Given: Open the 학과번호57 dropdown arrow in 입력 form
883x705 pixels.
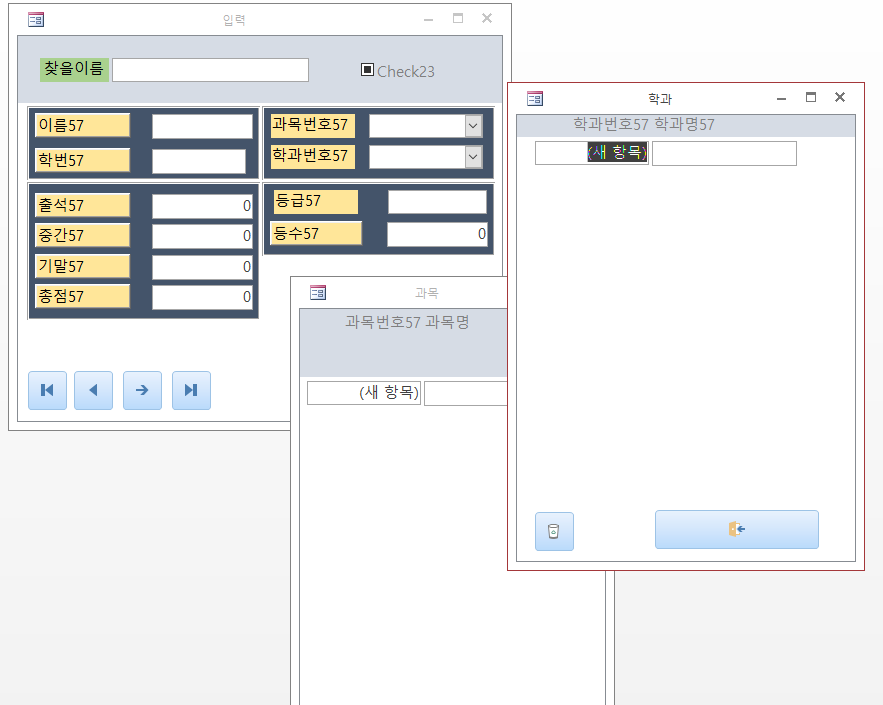Looking at the screenshot, I should point(474,157).
